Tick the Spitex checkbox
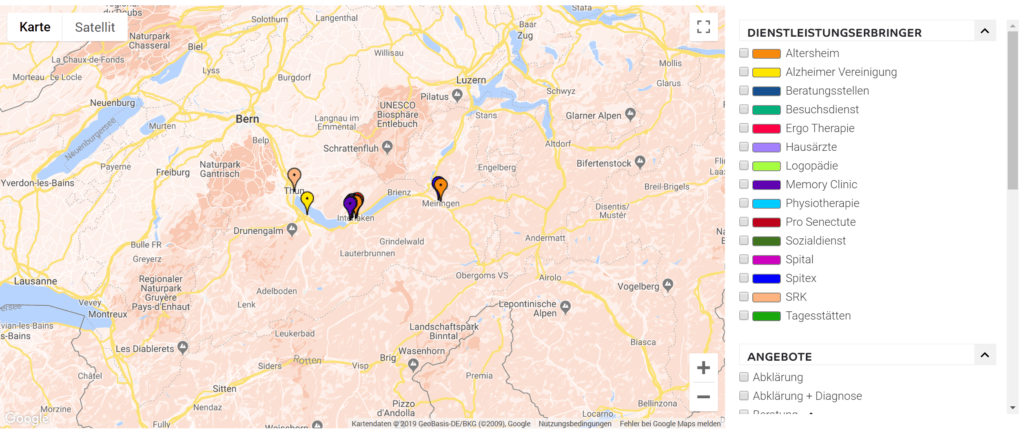This screenshot has height=432, width=1024. pyautogui.click(x=744, y=278)
